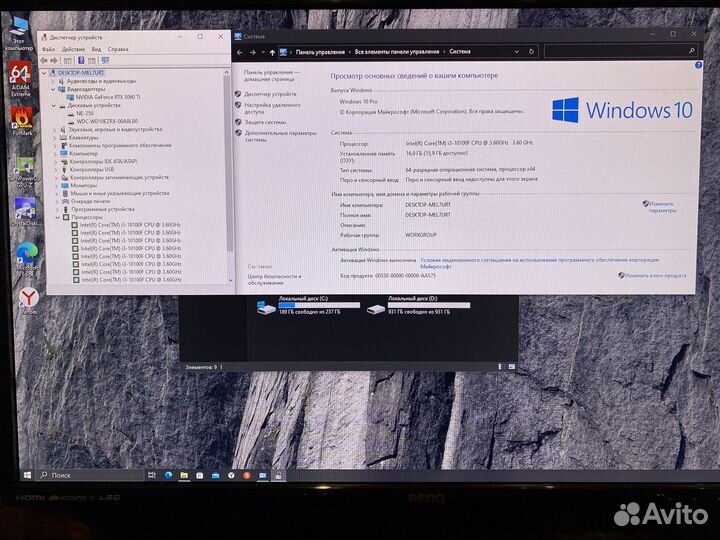The height and width of the screenshot is (540, 720).
Task: Collapse the Процессоры node
Action: coord(57,217)
